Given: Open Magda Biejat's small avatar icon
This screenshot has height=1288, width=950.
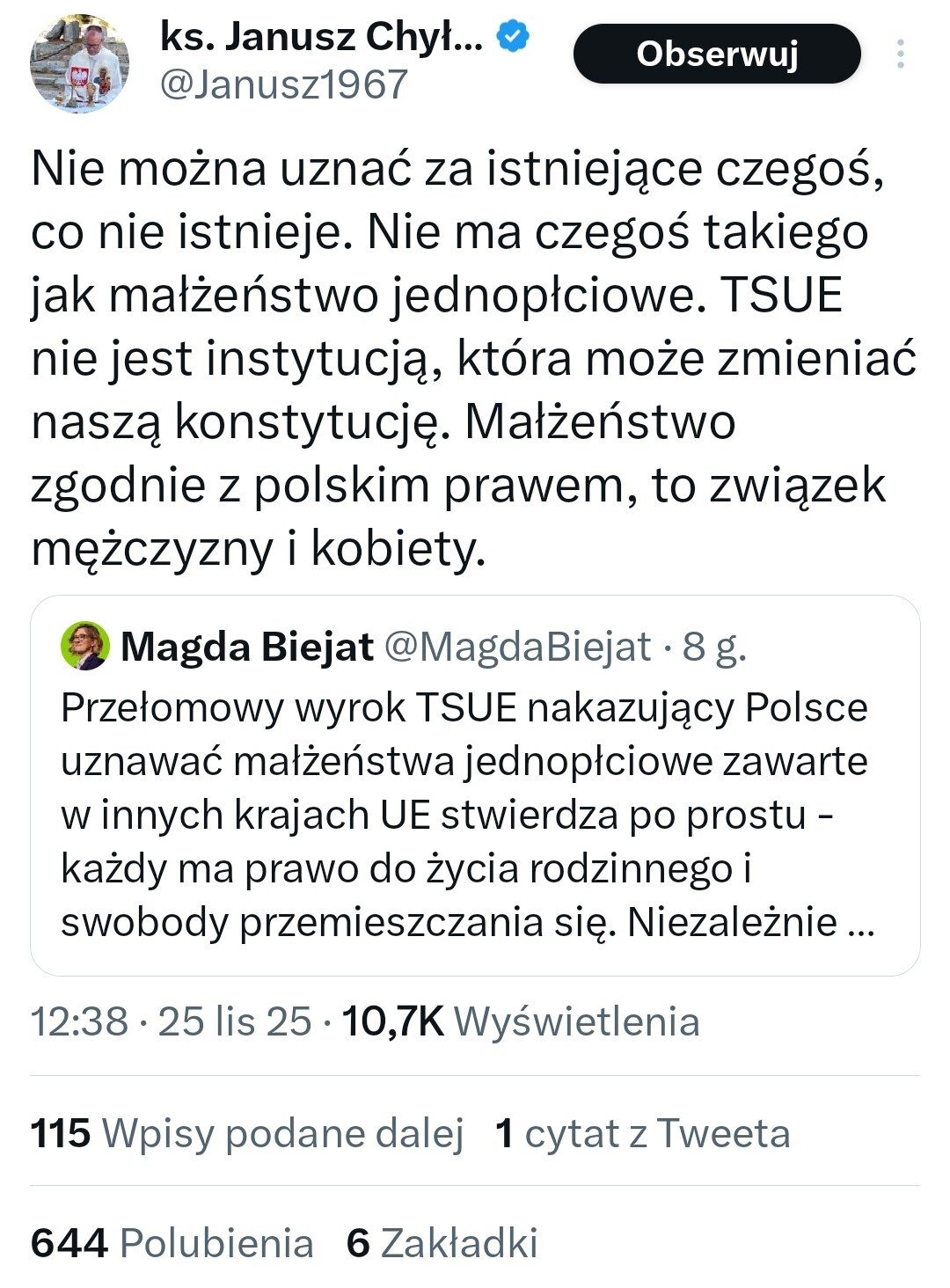Looking at the screenshot, I should point(84,646).
